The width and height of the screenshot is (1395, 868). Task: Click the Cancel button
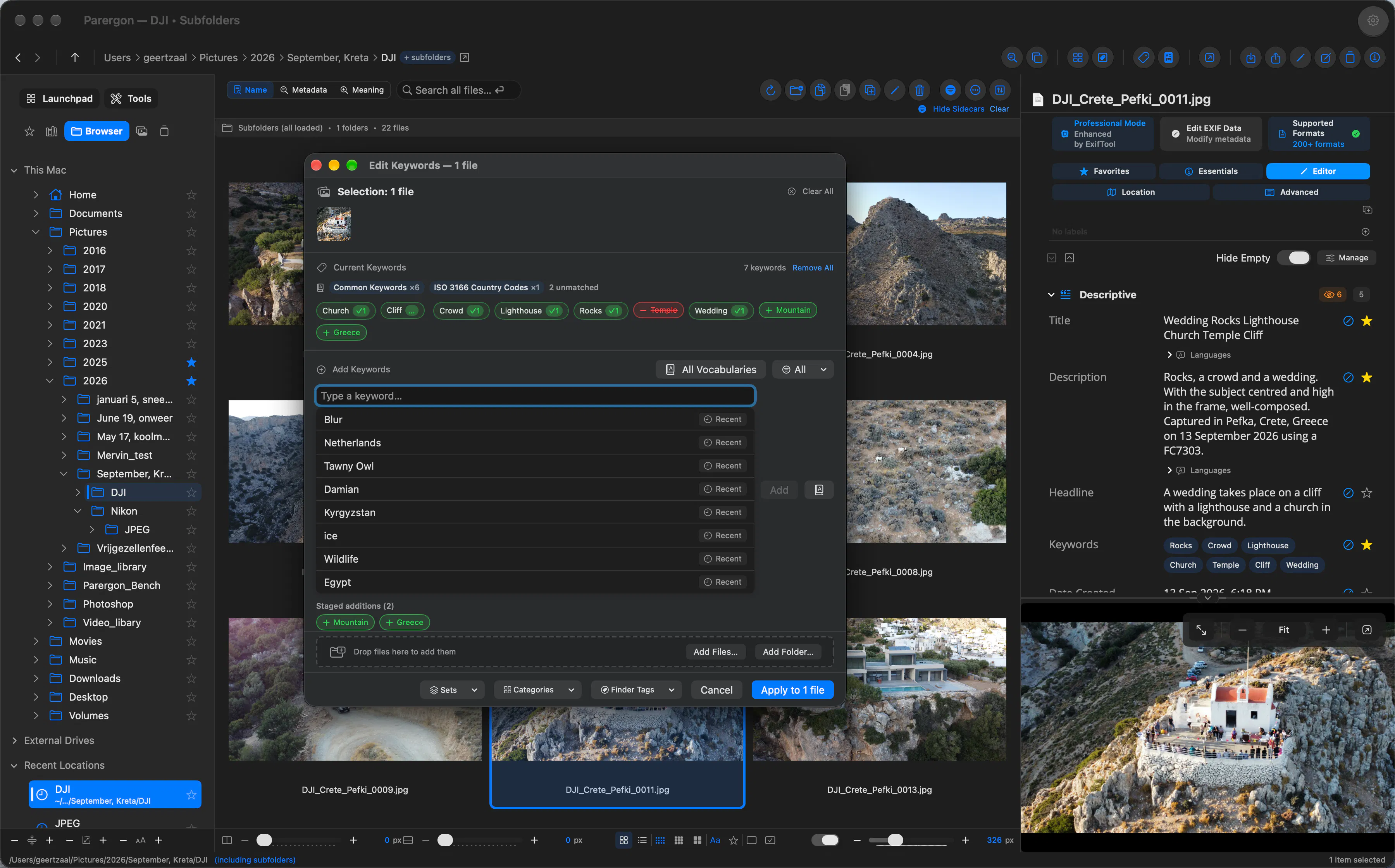point(716,689)
